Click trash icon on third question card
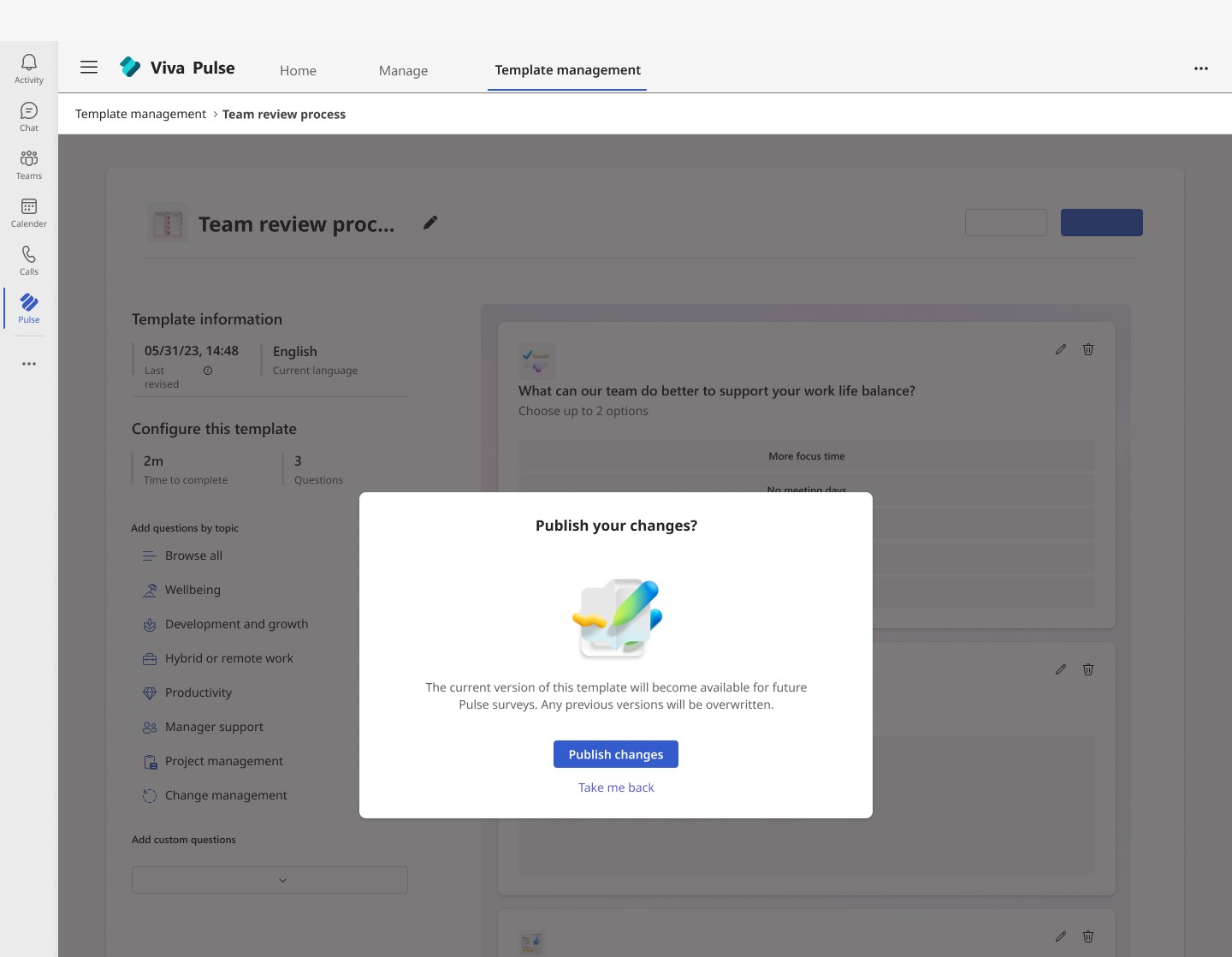This screenshot has width=1232, height=957. [1088, 936]
